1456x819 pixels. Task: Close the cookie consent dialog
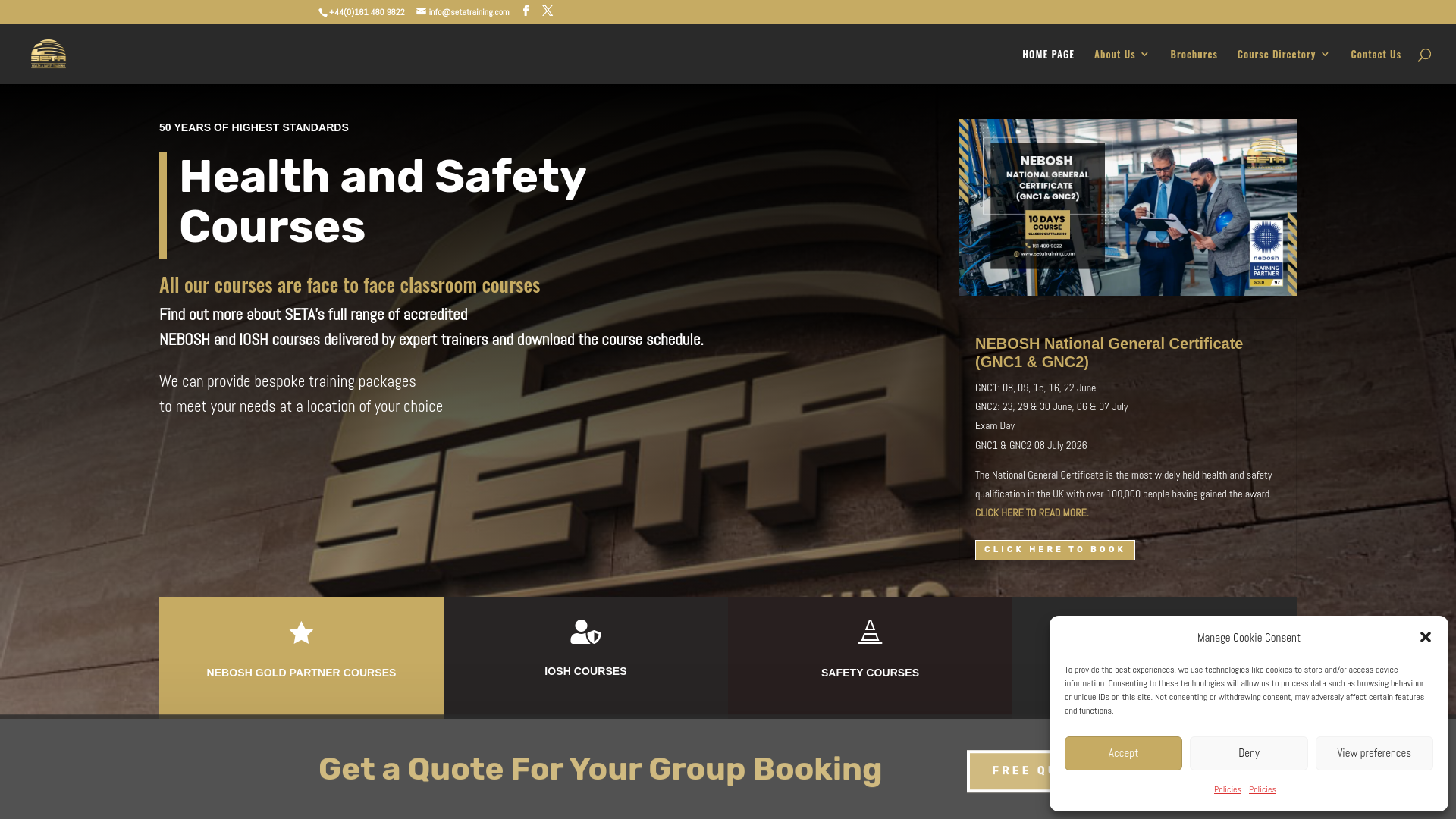pyautogui.click(x=1426, y=637)
